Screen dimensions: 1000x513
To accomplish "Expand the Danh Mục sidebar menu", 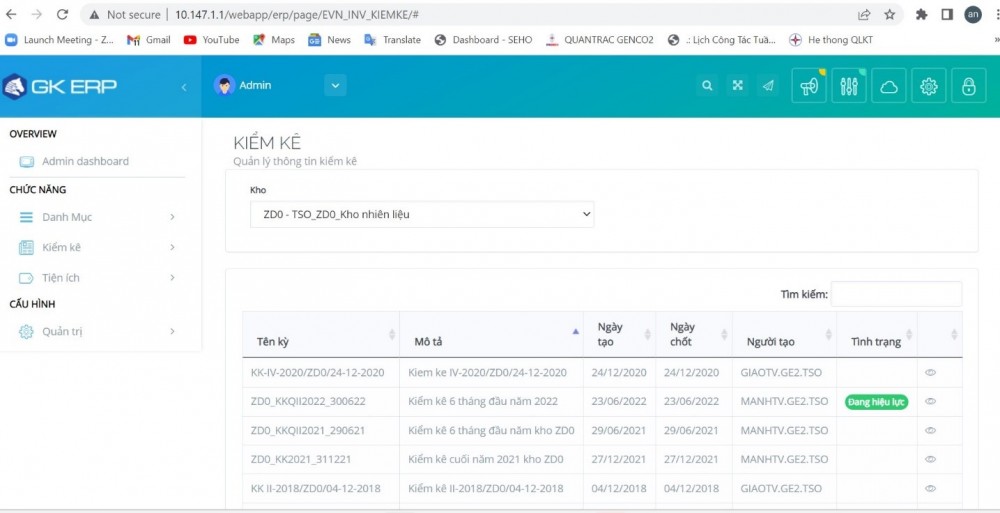I will click(96, 217).
